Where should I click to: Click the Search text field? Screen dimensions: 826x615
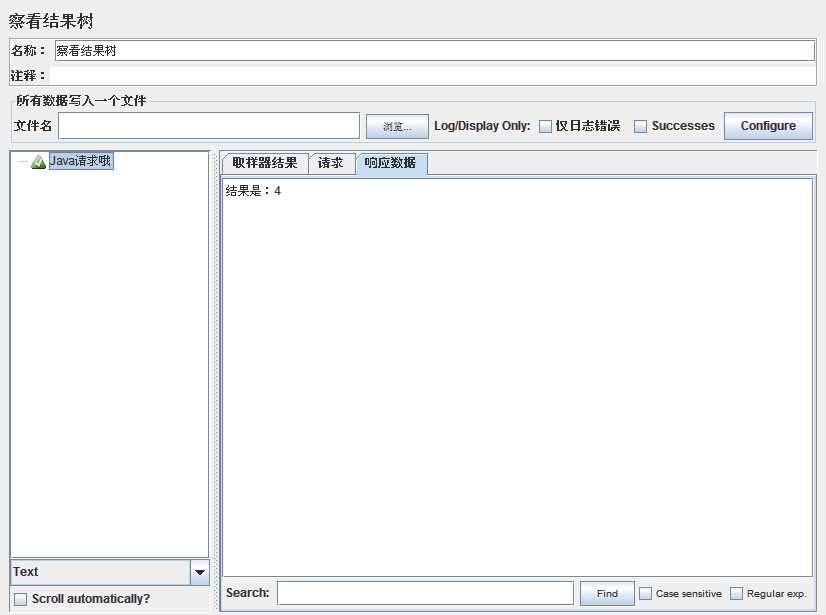pyautogui.click(x=425, y=593)
